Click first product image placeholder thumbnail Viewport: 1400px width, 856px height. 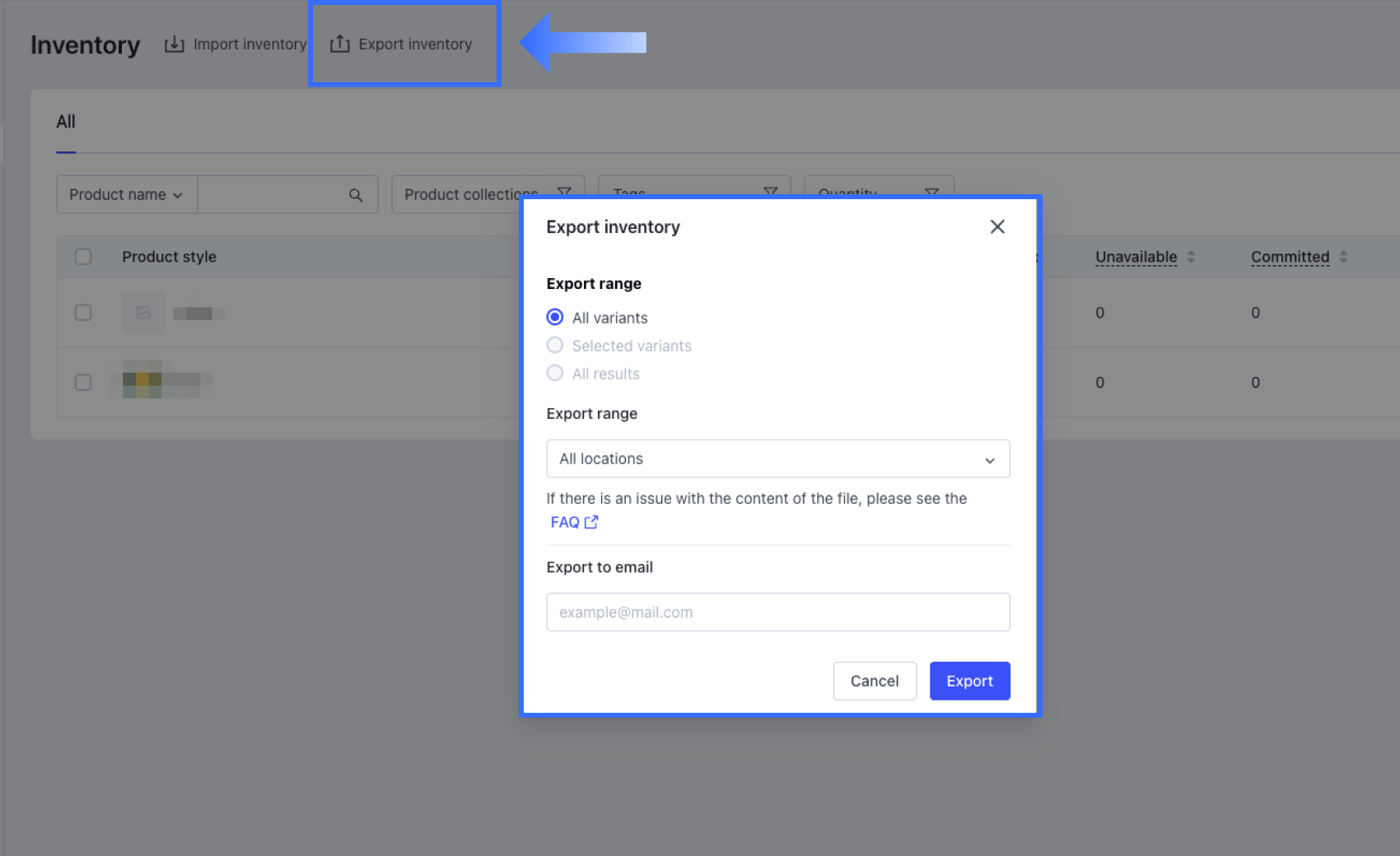click(143, 313)
